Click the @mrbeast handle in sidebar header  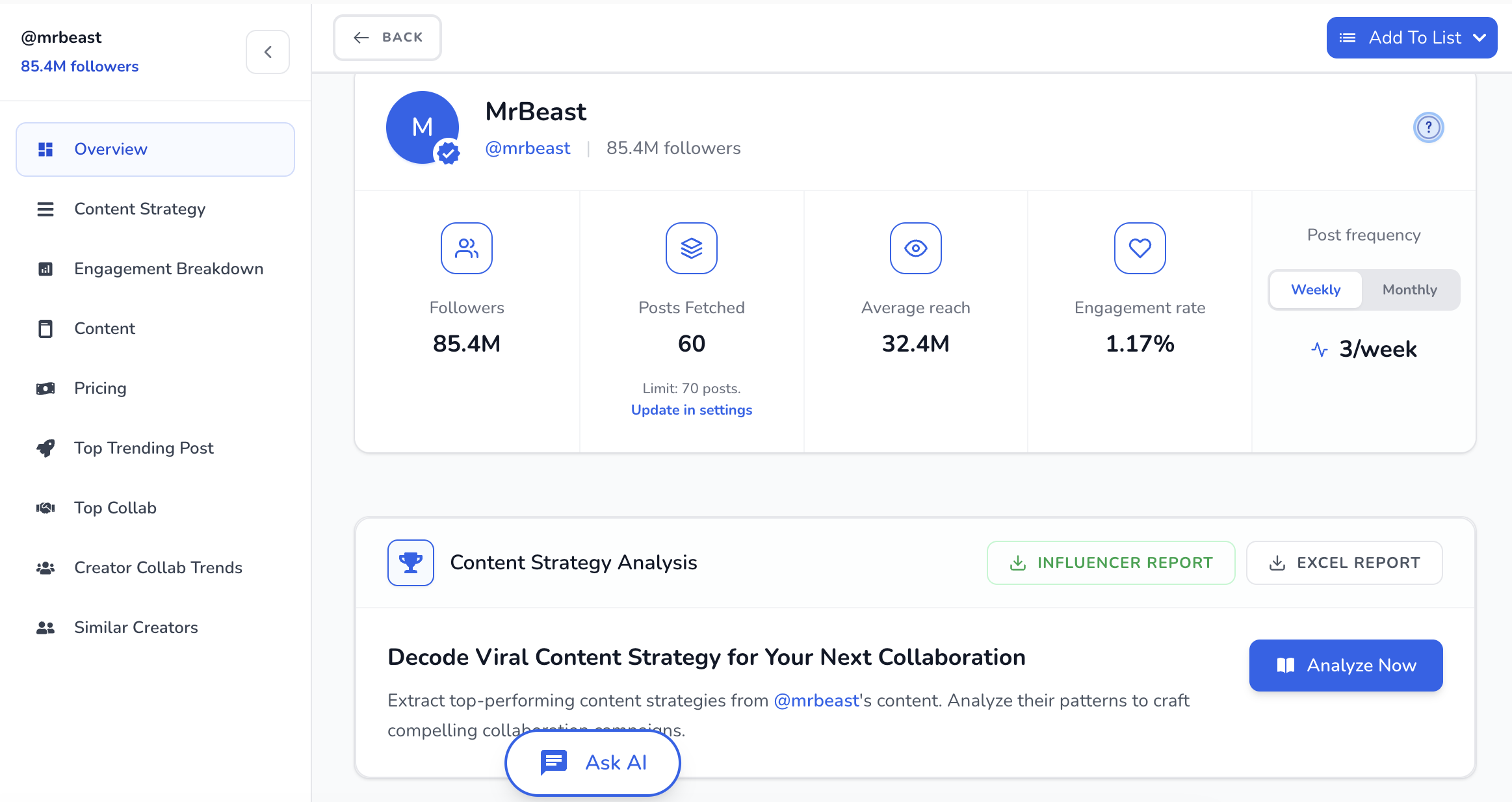[61, 38]
